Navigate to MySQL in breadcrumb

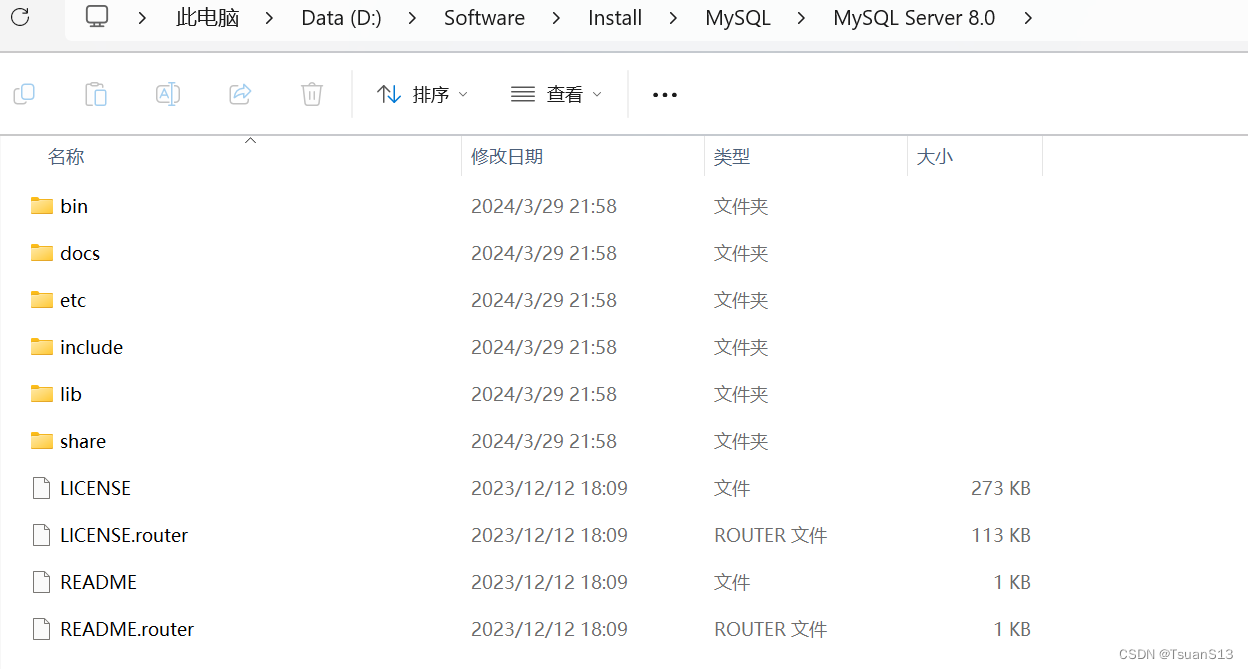tap(738, 18)
